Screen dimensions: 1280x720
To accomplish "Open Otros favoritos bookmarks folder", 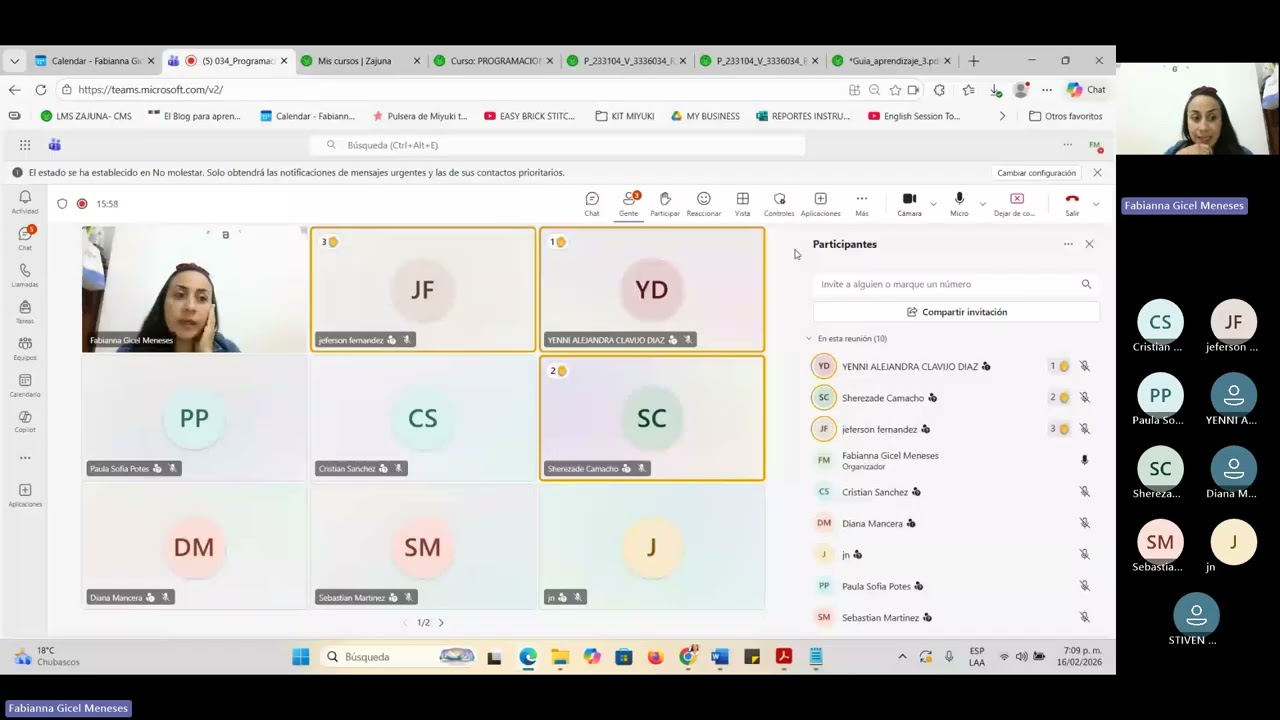I will click(1066, 116).
